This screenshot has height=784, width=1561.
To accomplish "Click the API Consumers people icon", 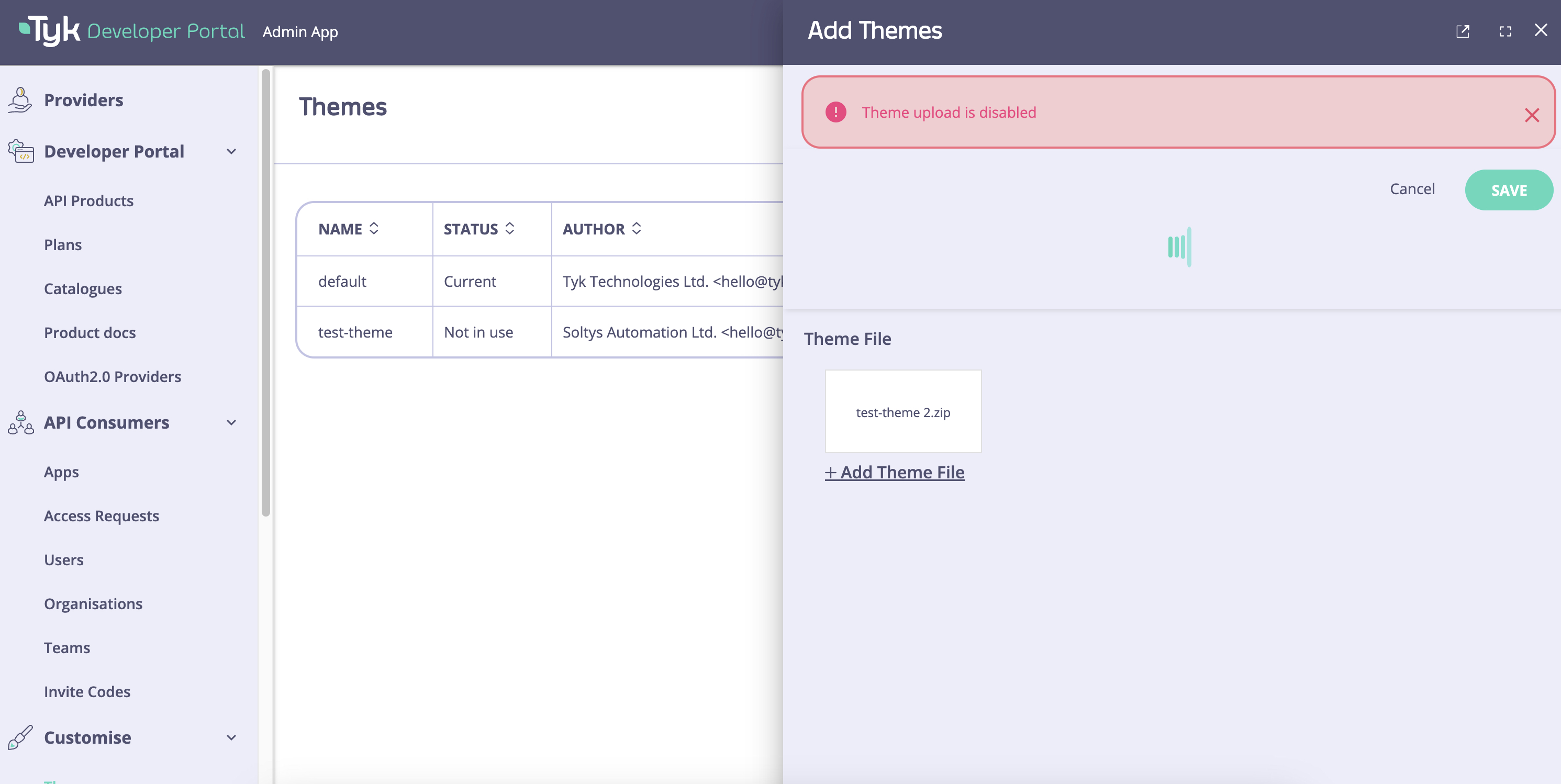I will (20, 423).
